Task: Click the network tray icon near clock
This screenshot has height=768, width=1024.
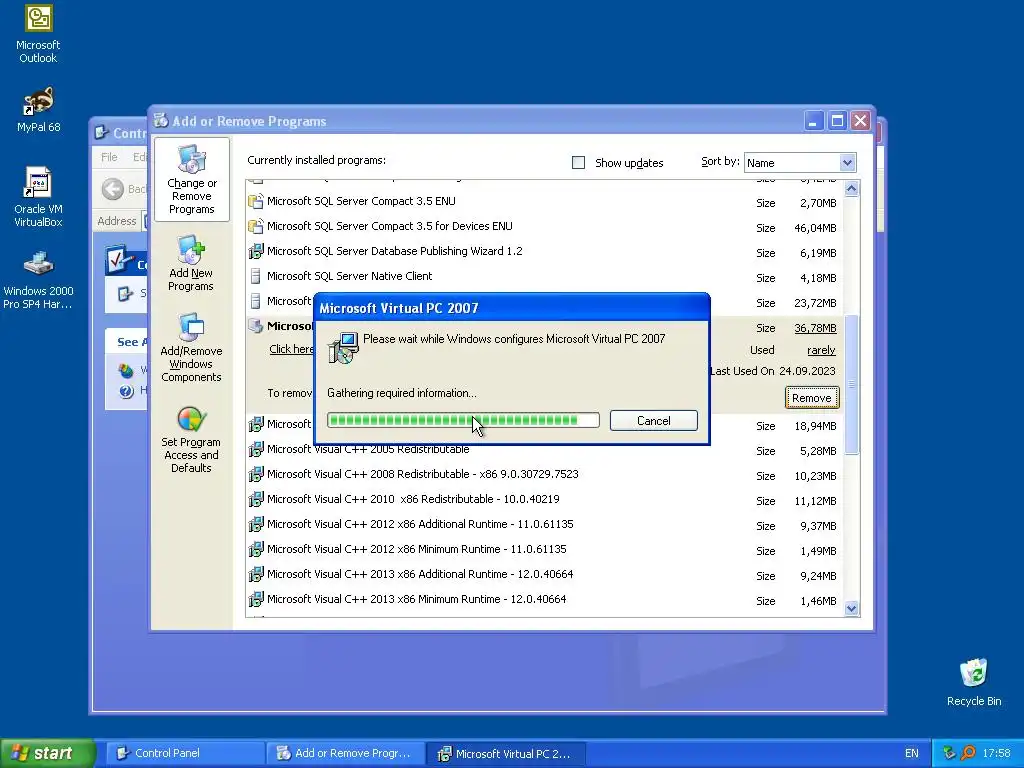Action: coord(949,753)
